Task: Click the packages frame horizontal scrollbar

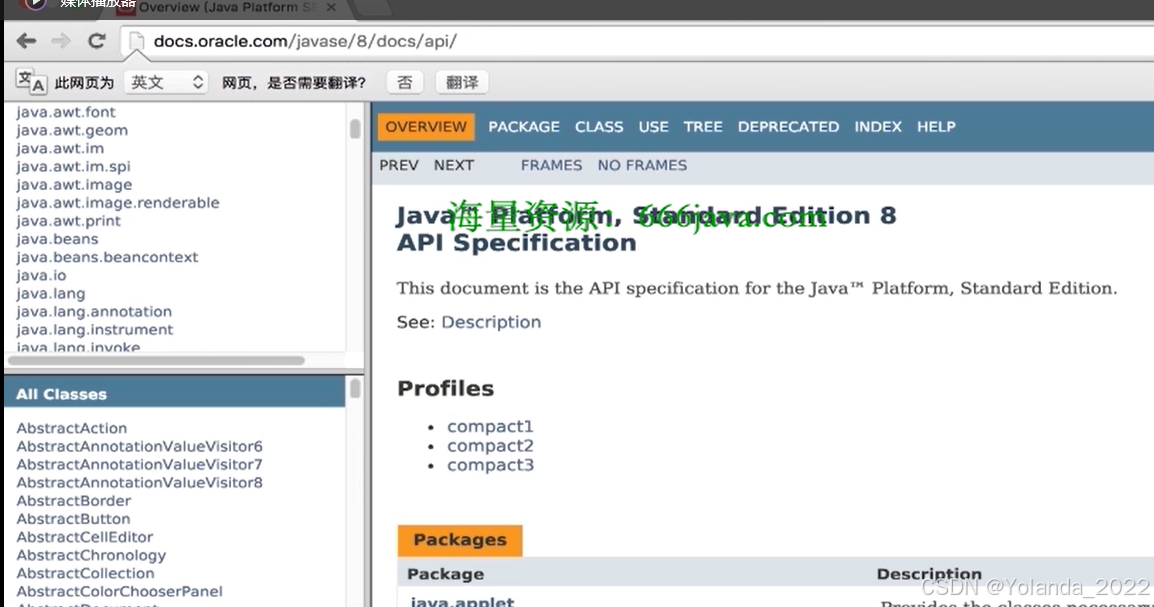Action: [156, 361]
